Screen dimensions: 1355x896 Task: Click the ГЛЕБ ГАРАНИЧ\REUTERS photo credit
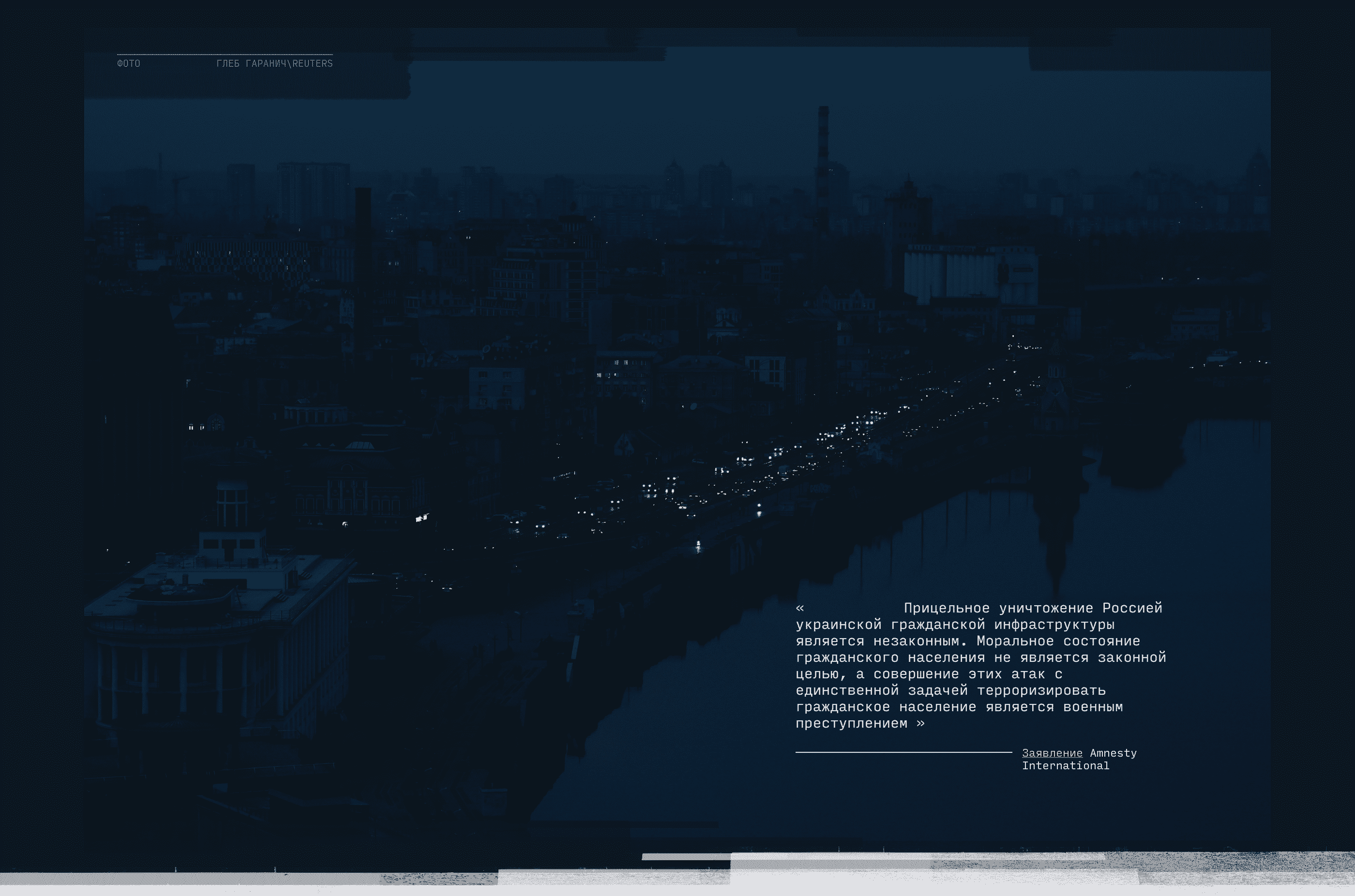point(274,63)
